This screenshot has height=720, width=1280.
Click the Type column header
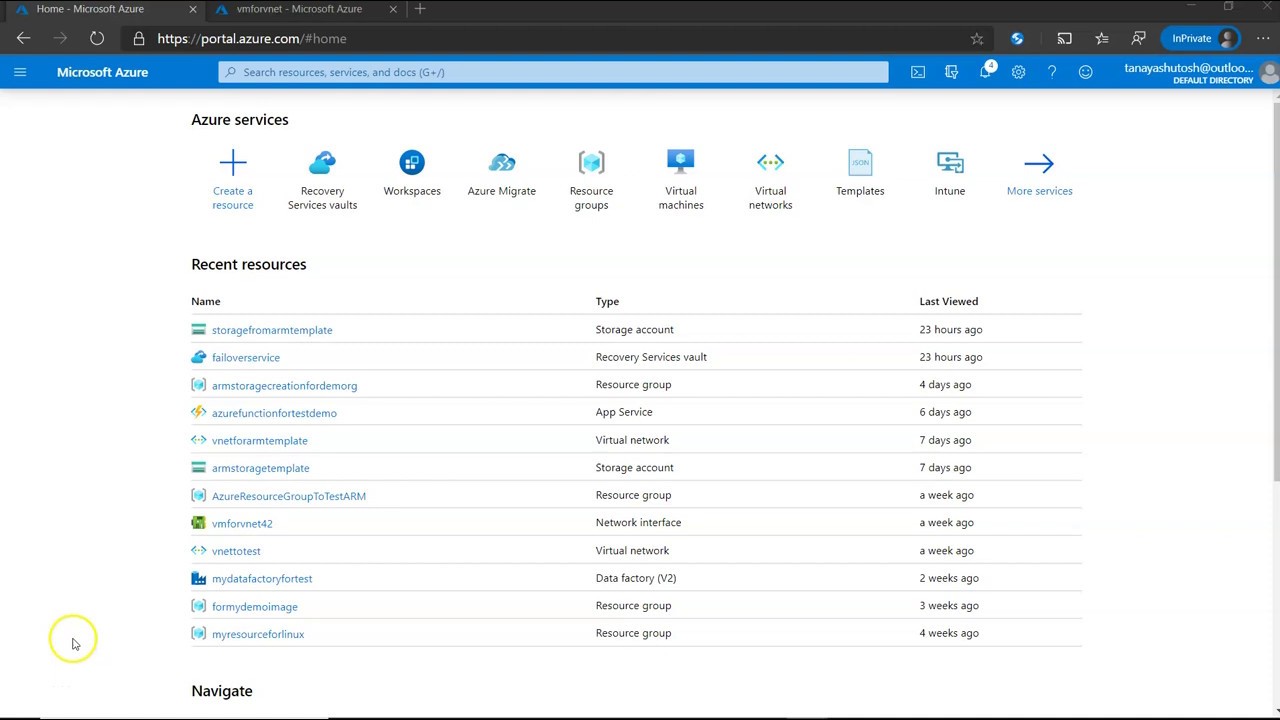(607, 301)
